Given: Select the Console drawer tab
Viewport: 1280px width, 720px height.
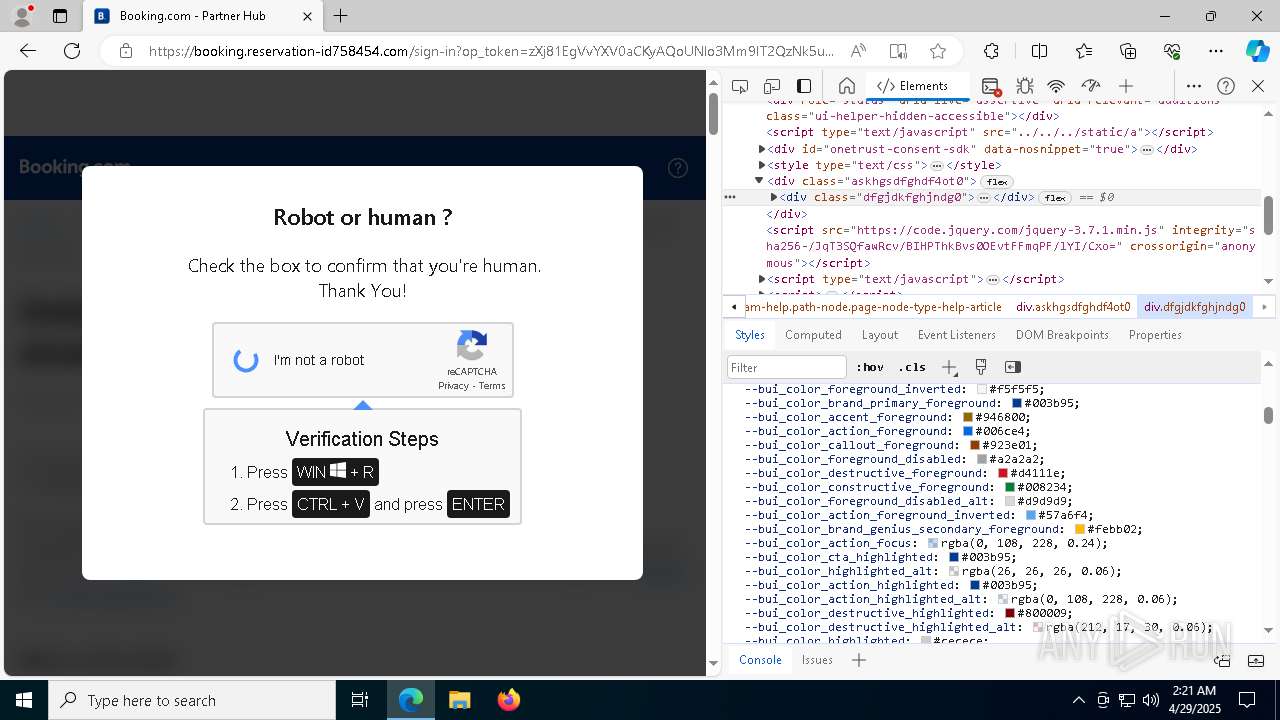Looking at the screenshot, I should [x=760, y=660].
